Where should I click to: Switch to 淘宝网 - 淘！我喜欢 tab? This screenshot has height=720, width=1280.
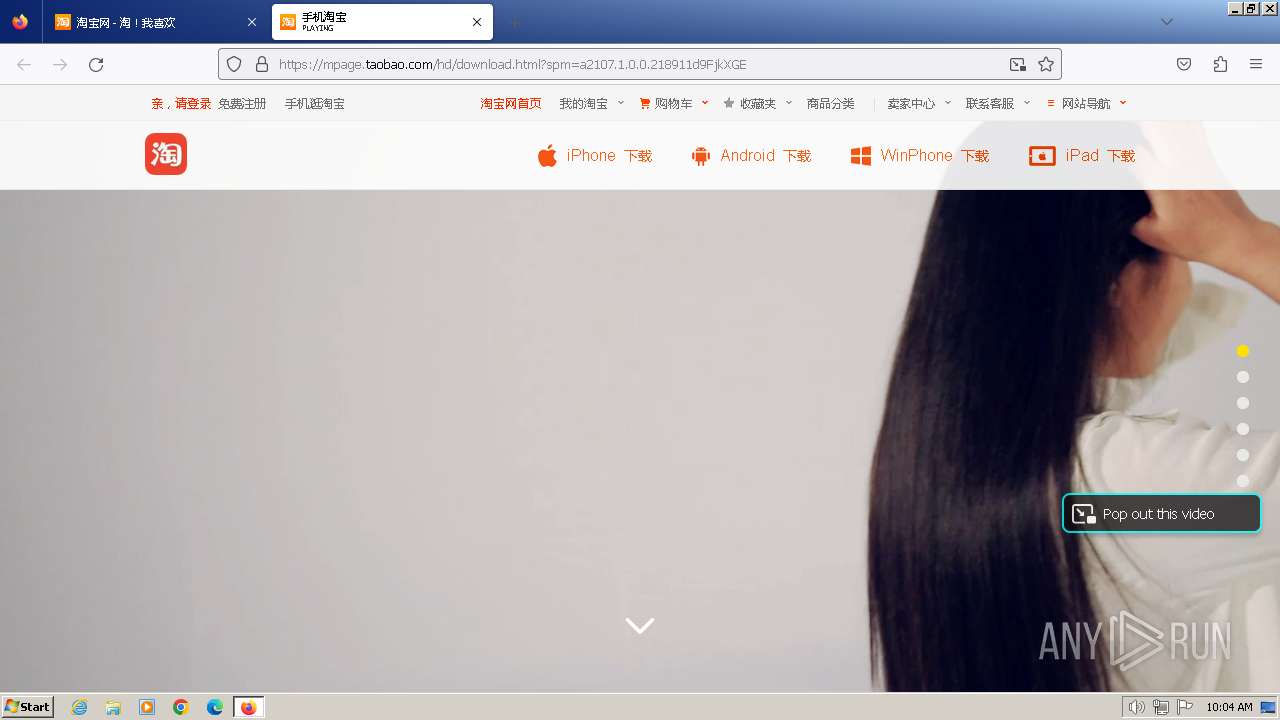point(156,22)
